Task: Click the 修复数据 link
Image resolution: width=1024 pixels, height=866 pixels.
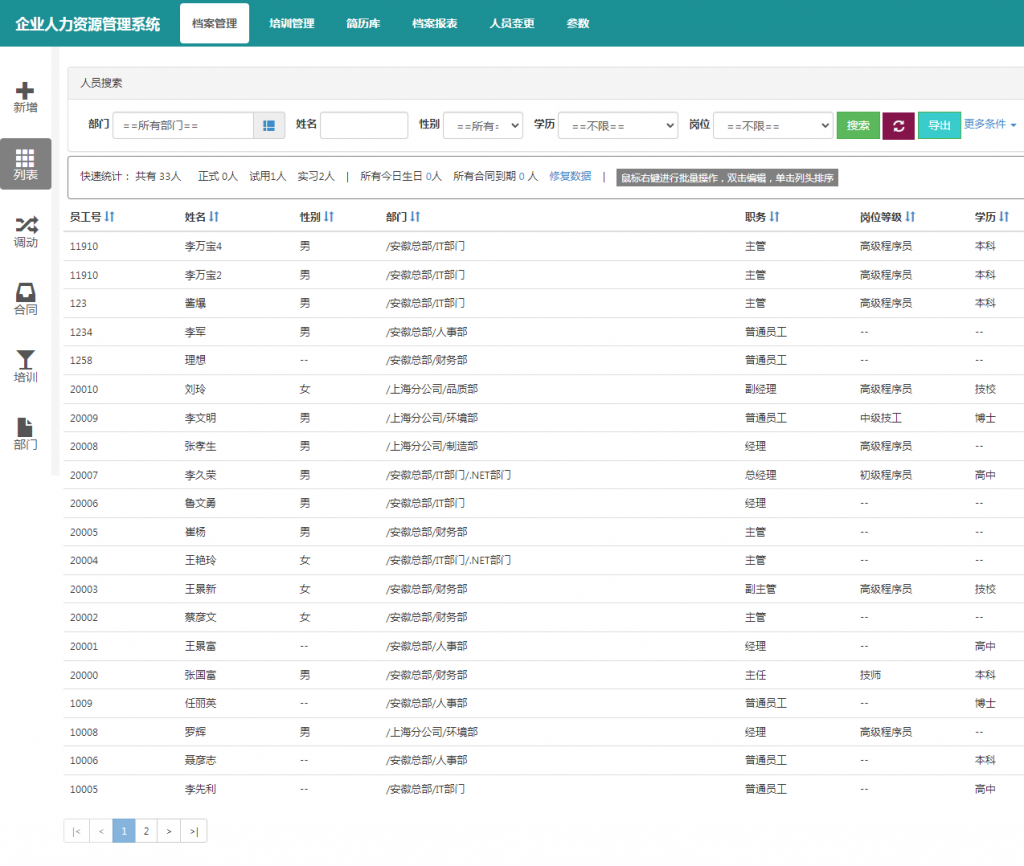Action: (570, 176)
